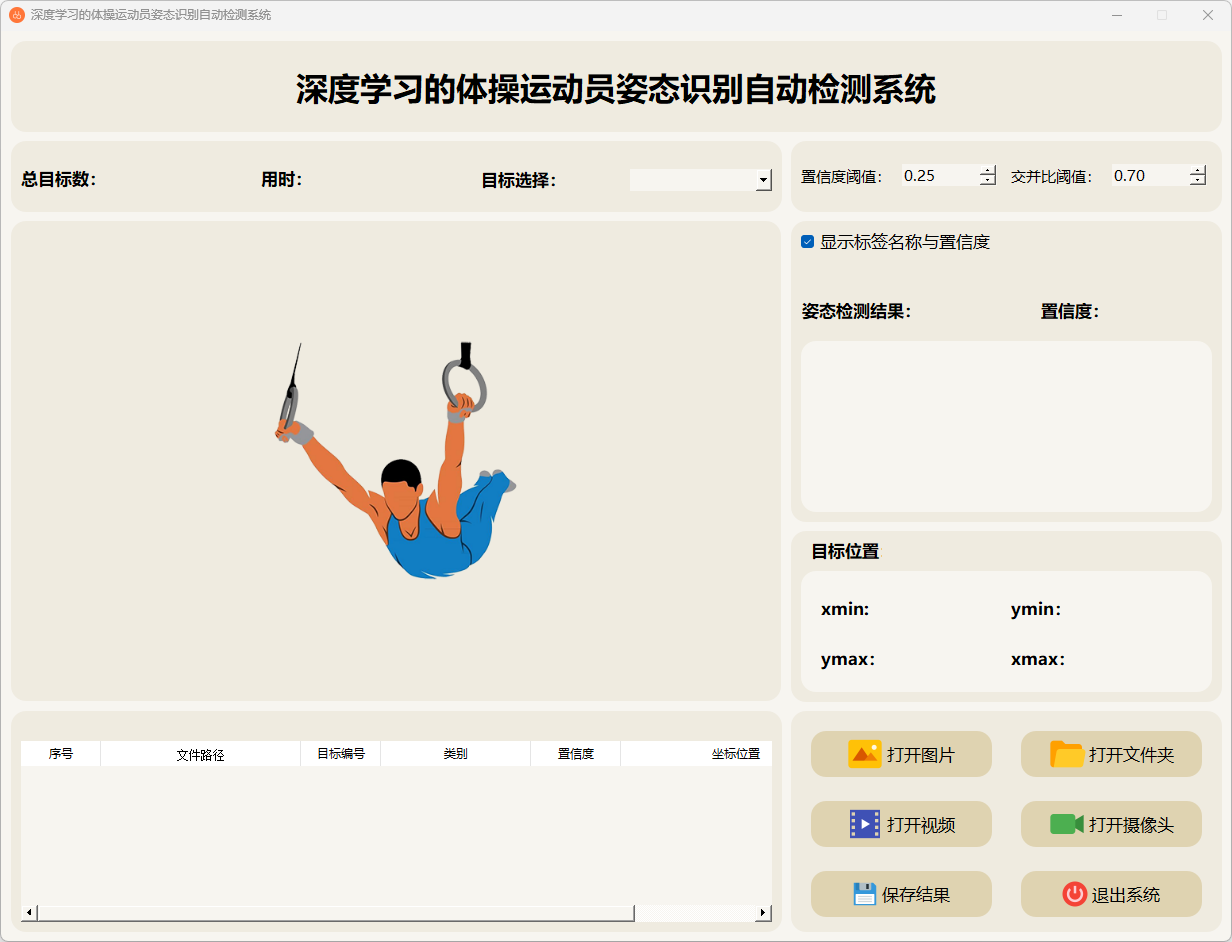This screenshot has height=942, width=1232.
Task: Click the yellow folder icon for Open Folder
Action: tap(1067, 754)
